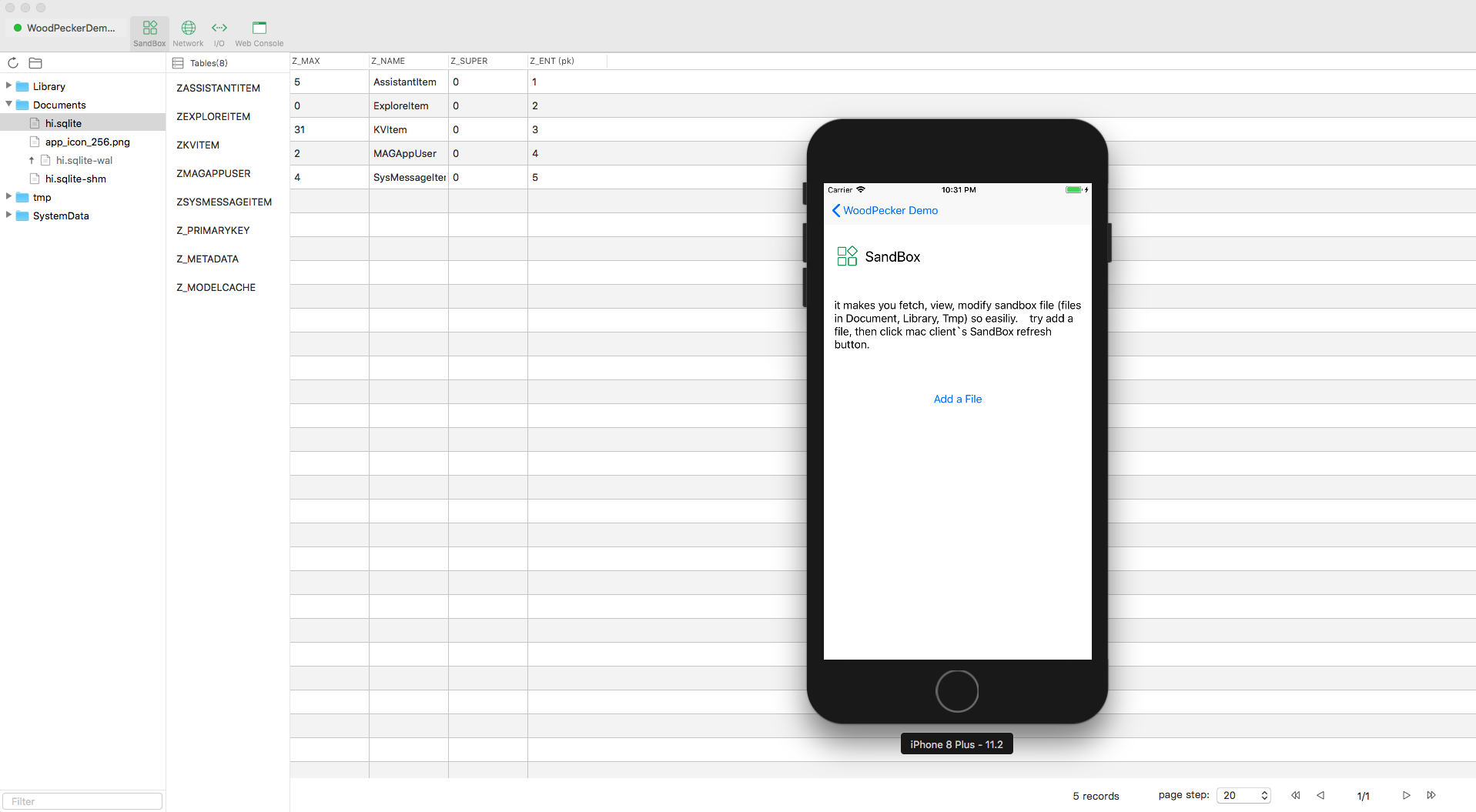Open the I/O tool

[x=219, y=33]
